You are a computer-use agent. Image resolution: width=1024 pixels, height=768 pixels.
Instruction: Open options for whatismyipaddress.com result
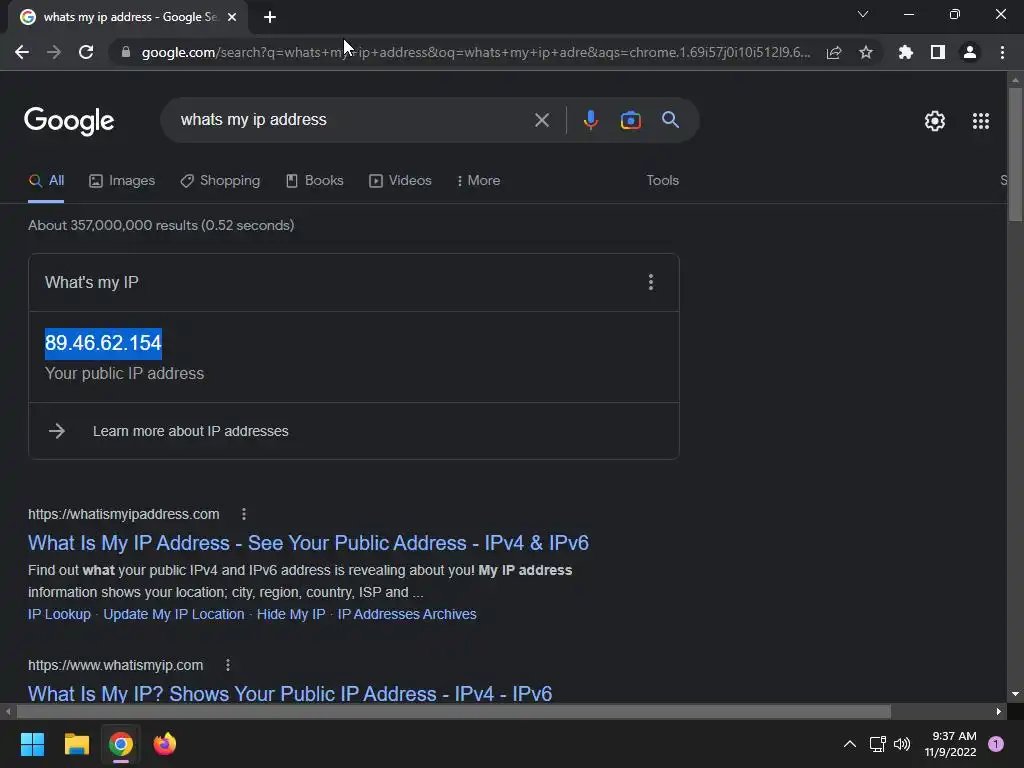tap(244, 514)
